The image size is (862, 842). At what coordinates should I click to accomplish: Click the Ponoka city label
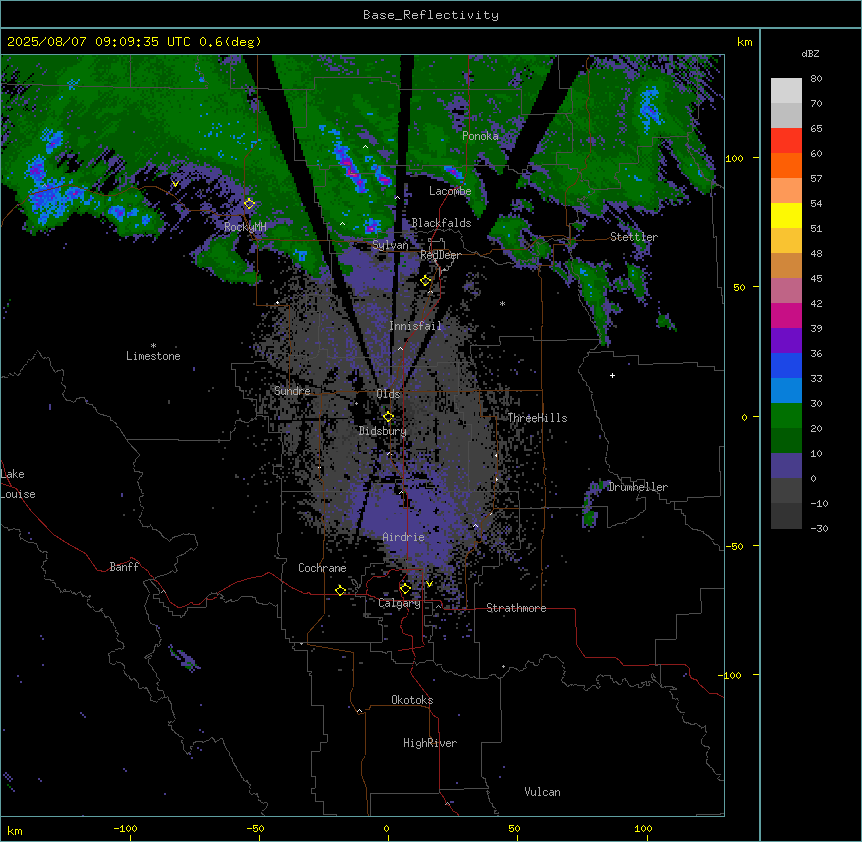pyautogui.click(x=480, y=136)
